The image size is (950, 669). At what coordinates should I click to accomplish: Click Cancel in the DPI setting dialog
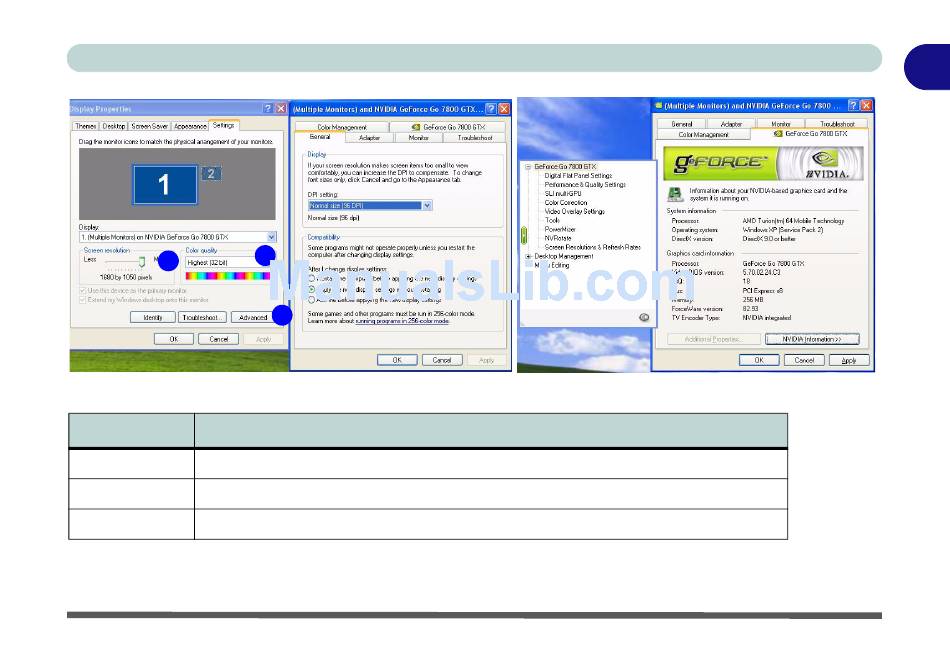coord(442,360)
